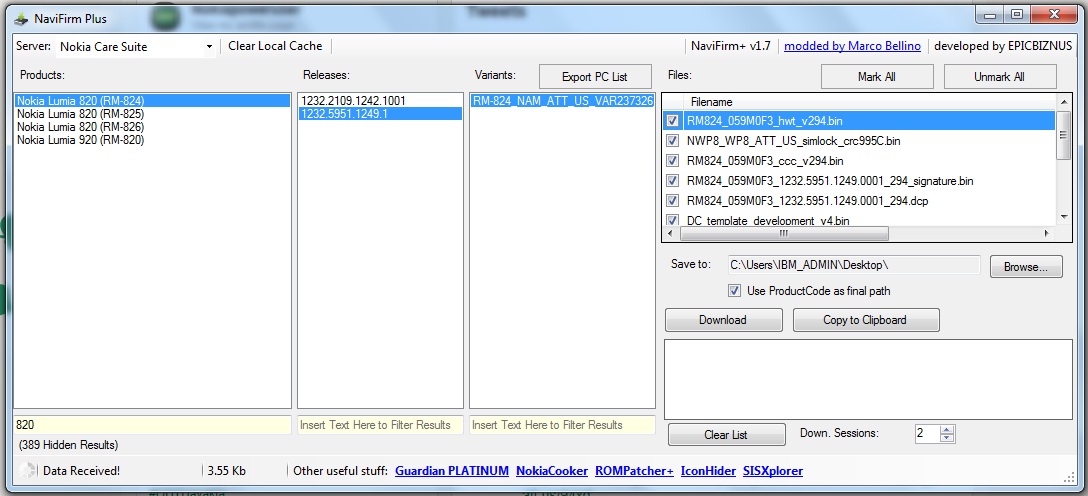This screenshot has width=1088, height=496.
Task: Open the Guardian PLATINUM link
Action: (x=452, y=471)
